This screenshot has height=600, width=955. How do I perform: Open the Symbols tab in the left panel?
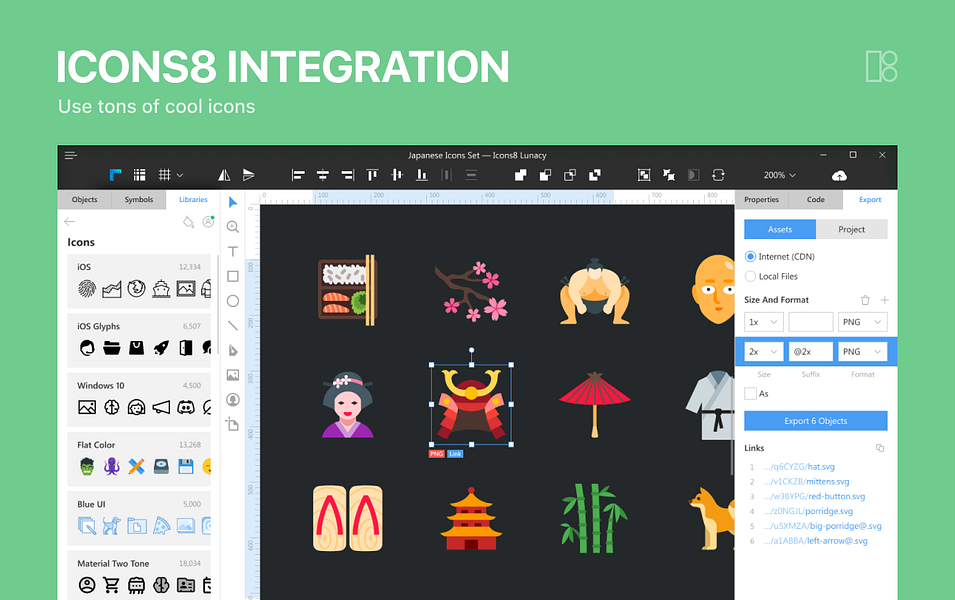(138, 199)
